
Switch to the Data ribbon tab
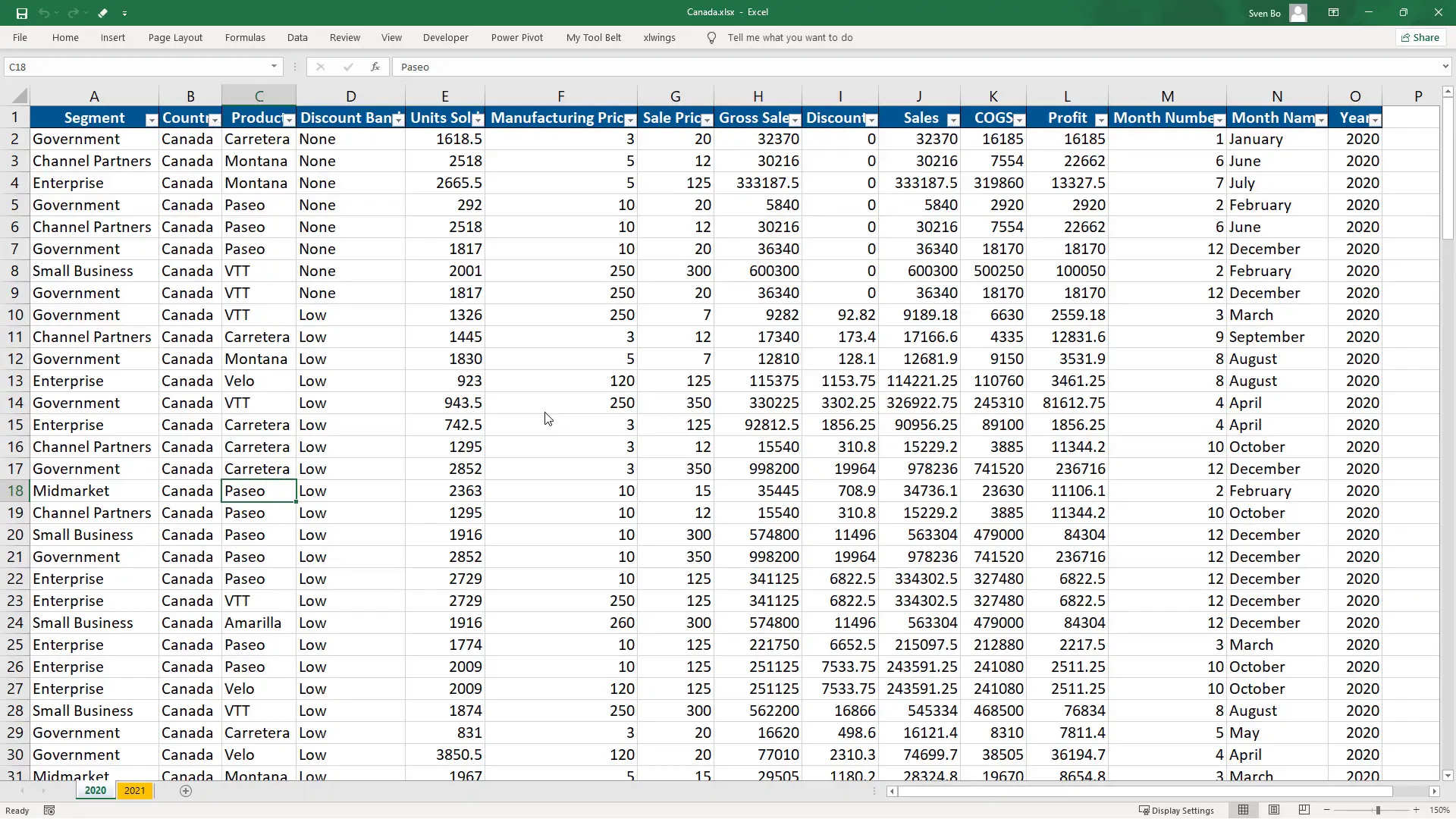pyautogui.click(x=297, y=37)
